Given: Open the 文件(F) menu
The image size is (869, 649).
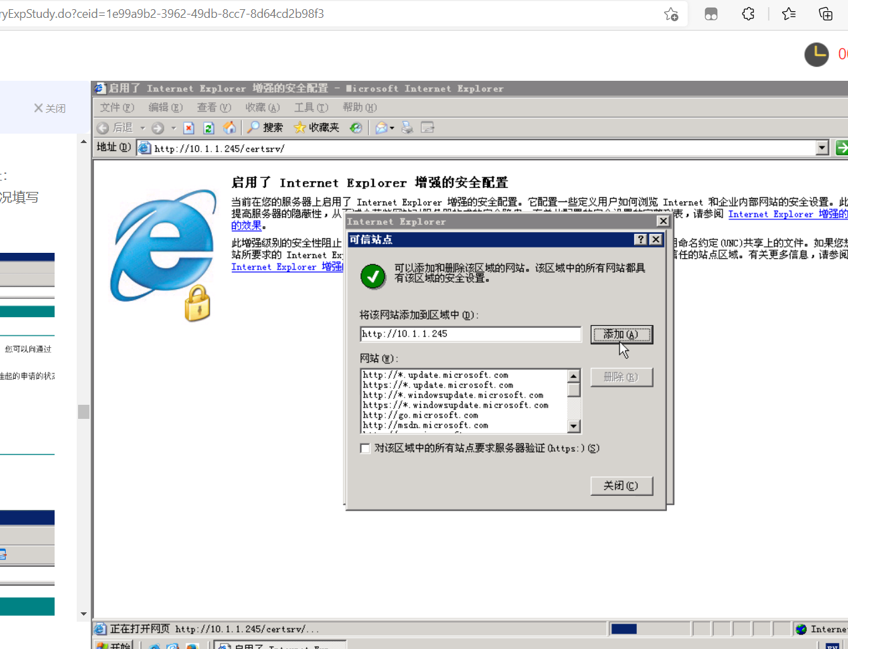Looking at the screenshot, I should (117, 108).
